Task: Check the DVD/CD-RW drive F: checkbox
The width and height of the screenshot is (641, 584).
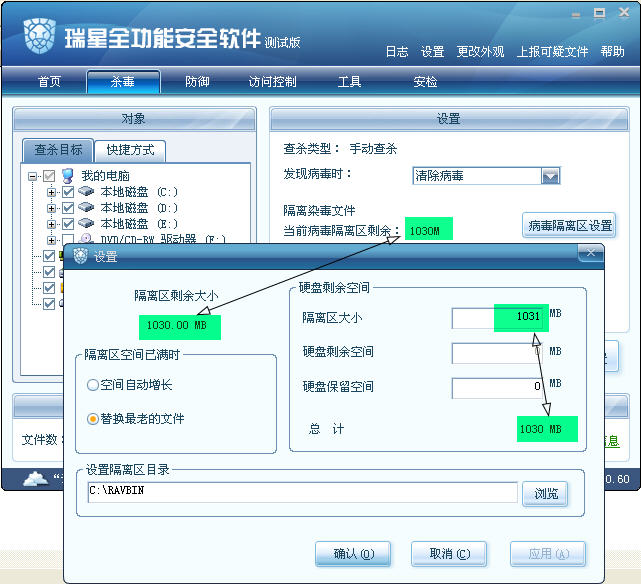Action: [x=68, y=239]
